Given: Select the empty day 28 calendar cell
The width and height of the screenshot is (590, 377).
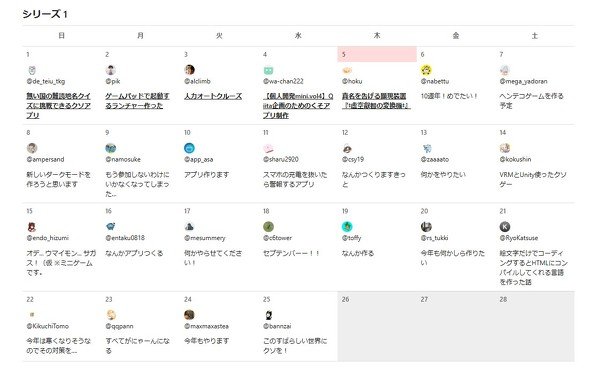Looking at the screenshot, I should 535,326.
